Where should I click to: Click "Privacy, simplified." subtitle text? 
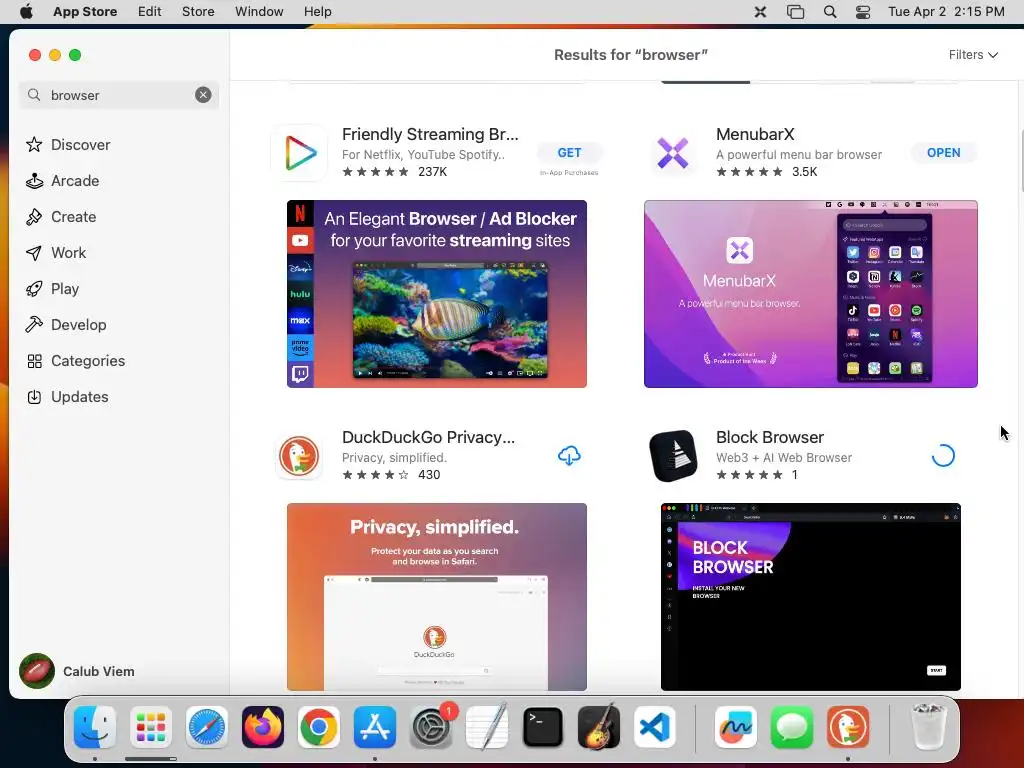point(394,458)
